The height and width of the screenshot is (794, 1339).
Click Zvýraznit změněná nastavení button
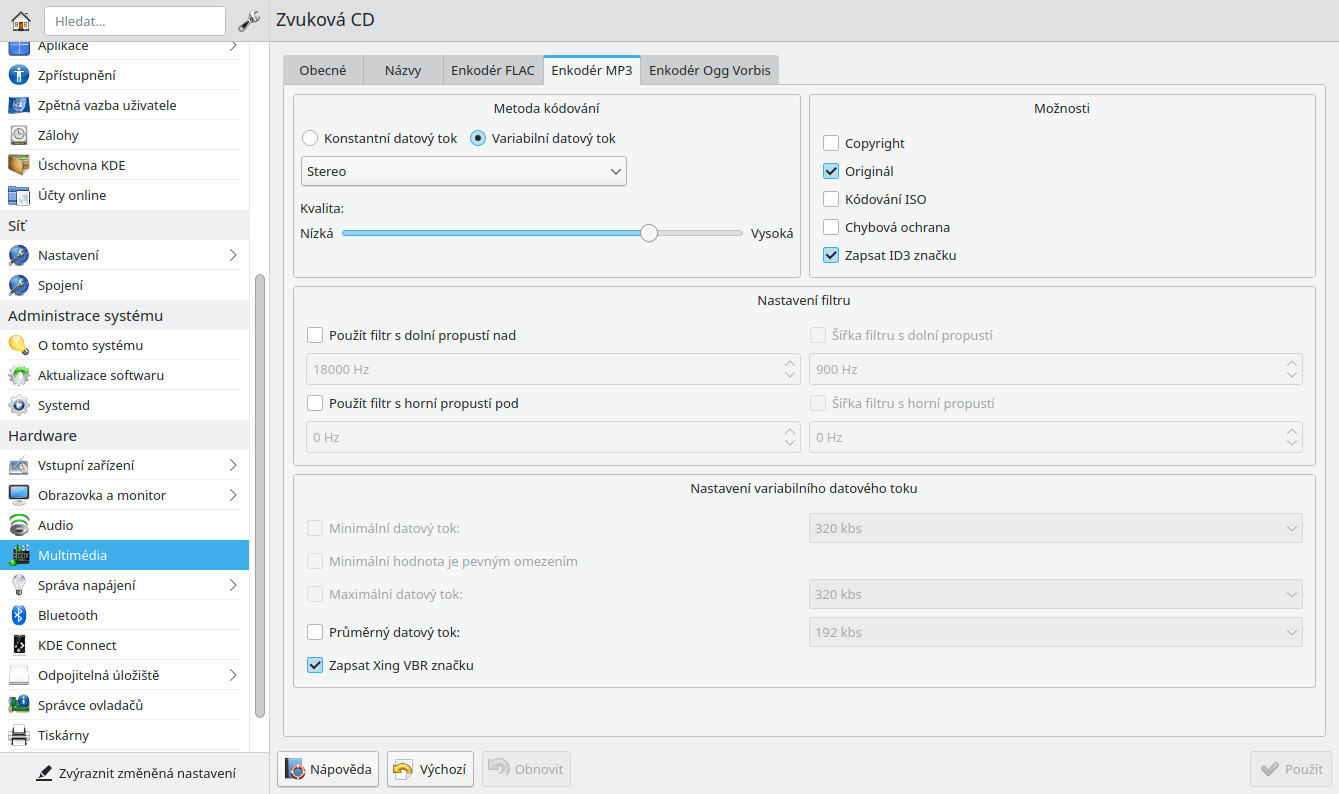click(x=135, y=773)
